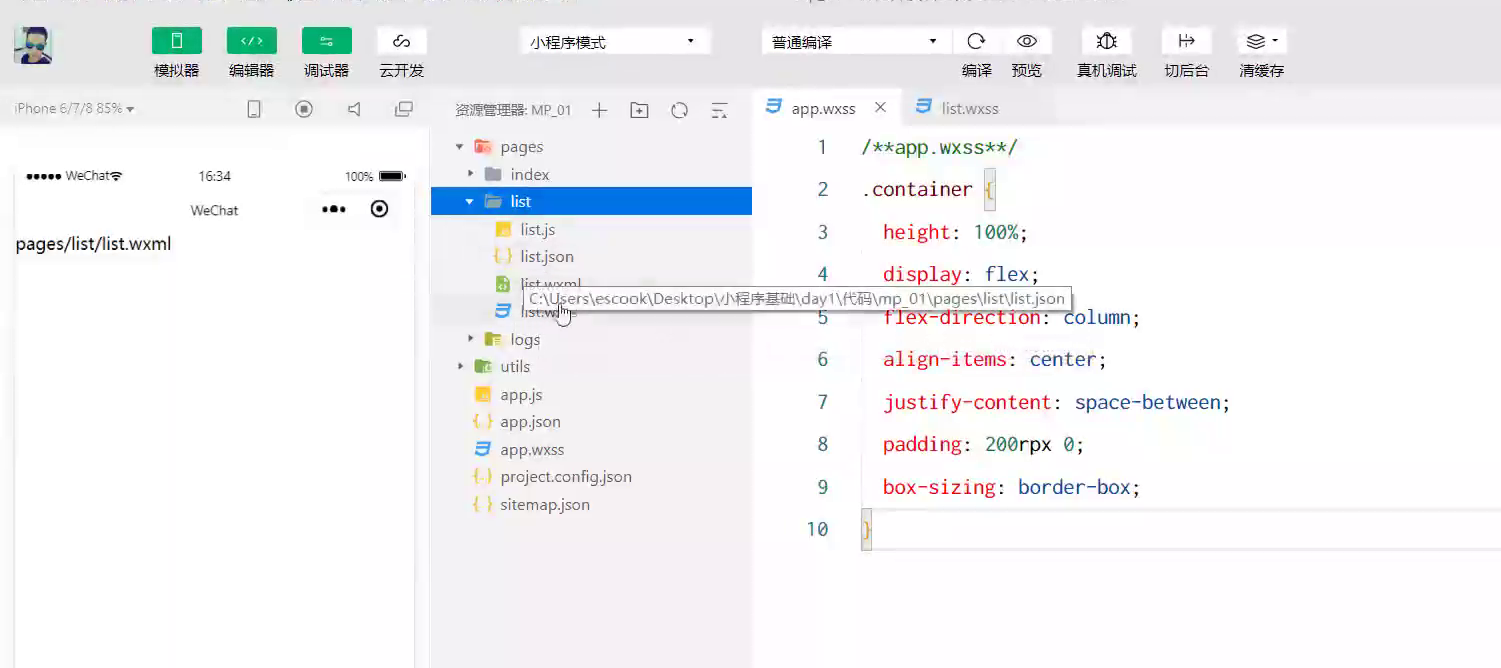Click the 资源管理器: MP_01 header label
Screen dimensions: 1501x668
coord(513,110)
